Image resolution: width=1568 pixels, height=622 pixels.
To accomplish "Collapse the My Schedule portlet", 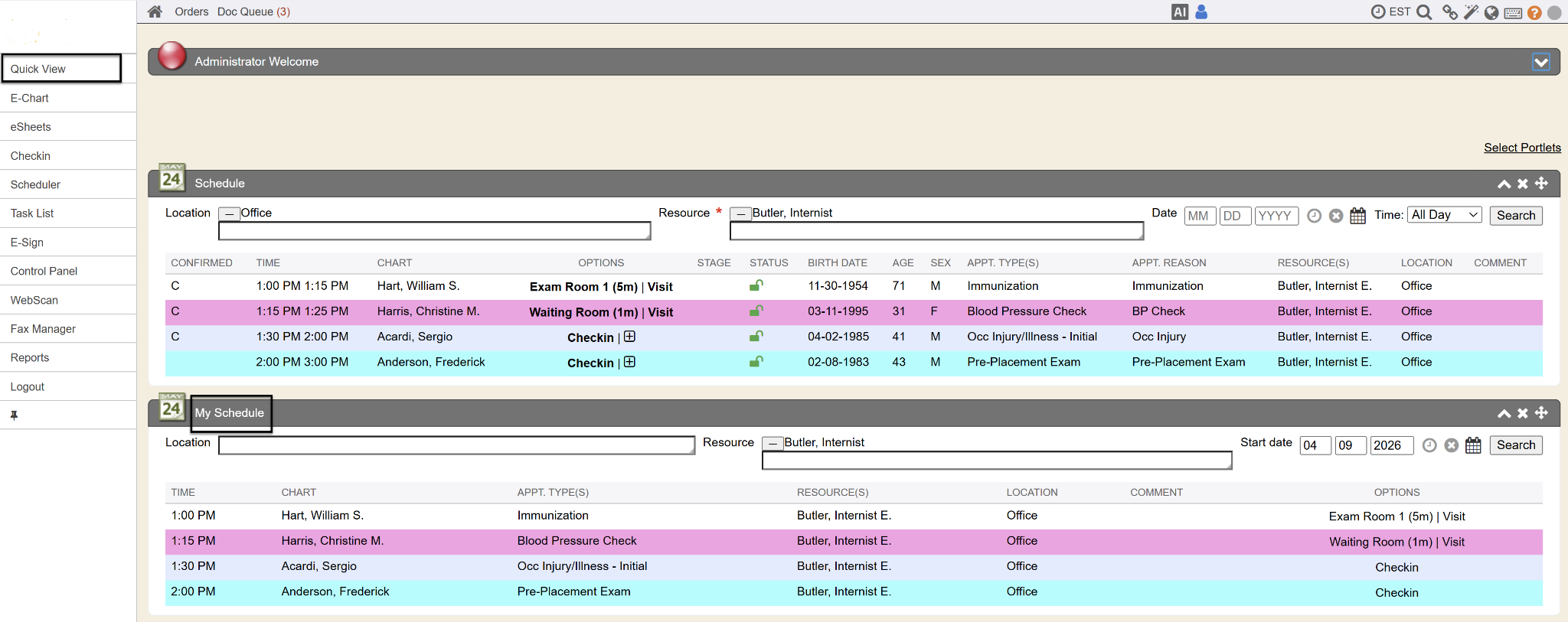I will click(x=1504, y=413).
